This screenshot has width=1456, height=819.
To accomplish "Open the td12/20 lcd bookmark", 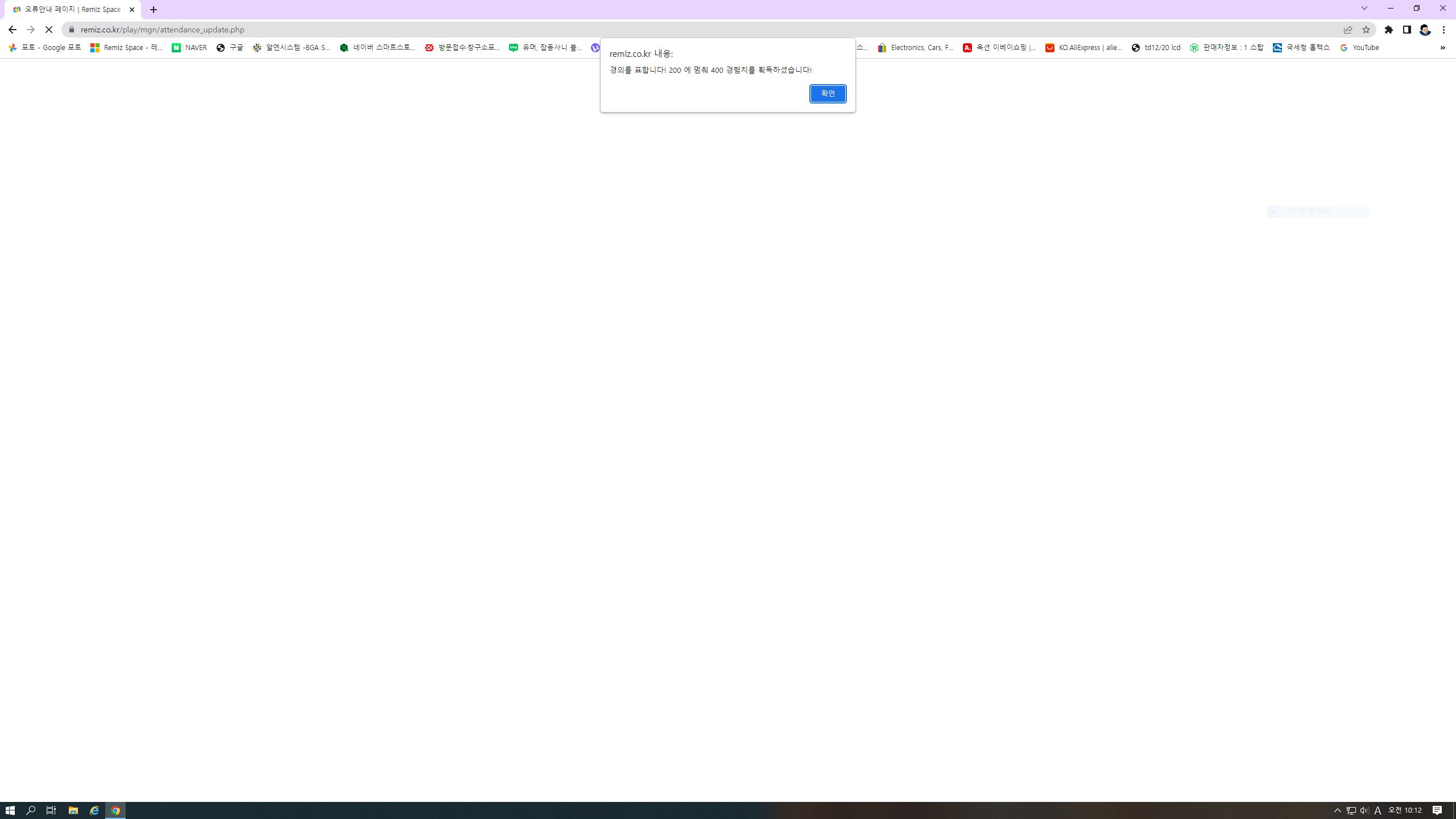I will click(1156, 48).
